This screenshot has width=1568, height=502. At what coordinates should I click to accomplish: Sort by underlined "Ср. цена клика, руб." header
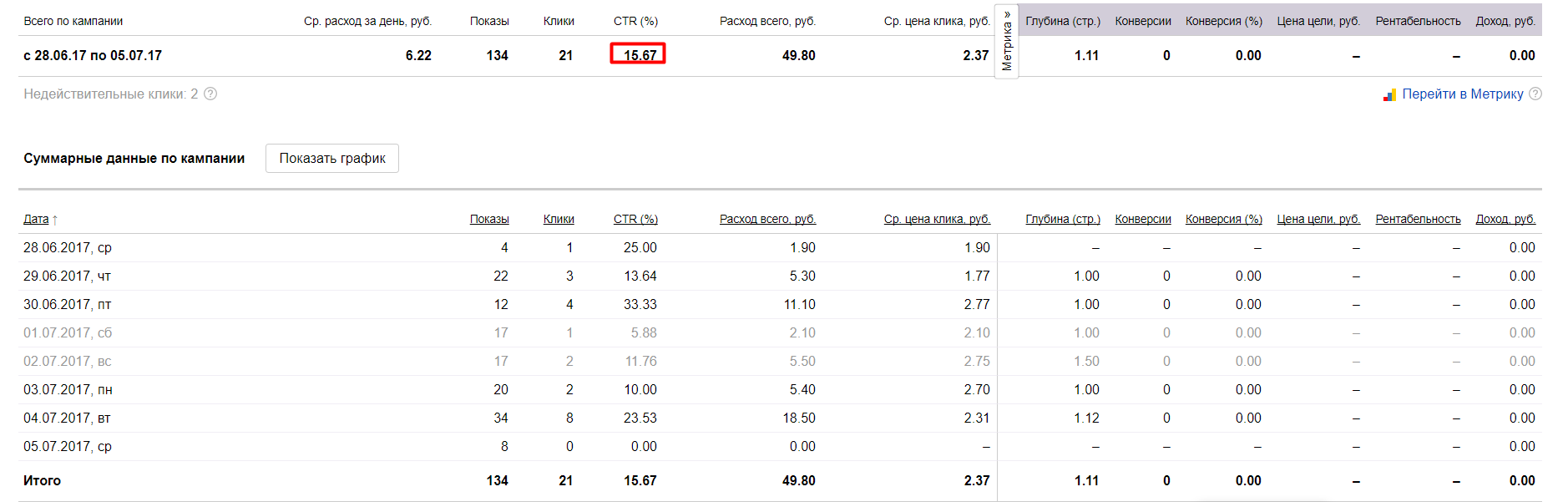(937, 219)
